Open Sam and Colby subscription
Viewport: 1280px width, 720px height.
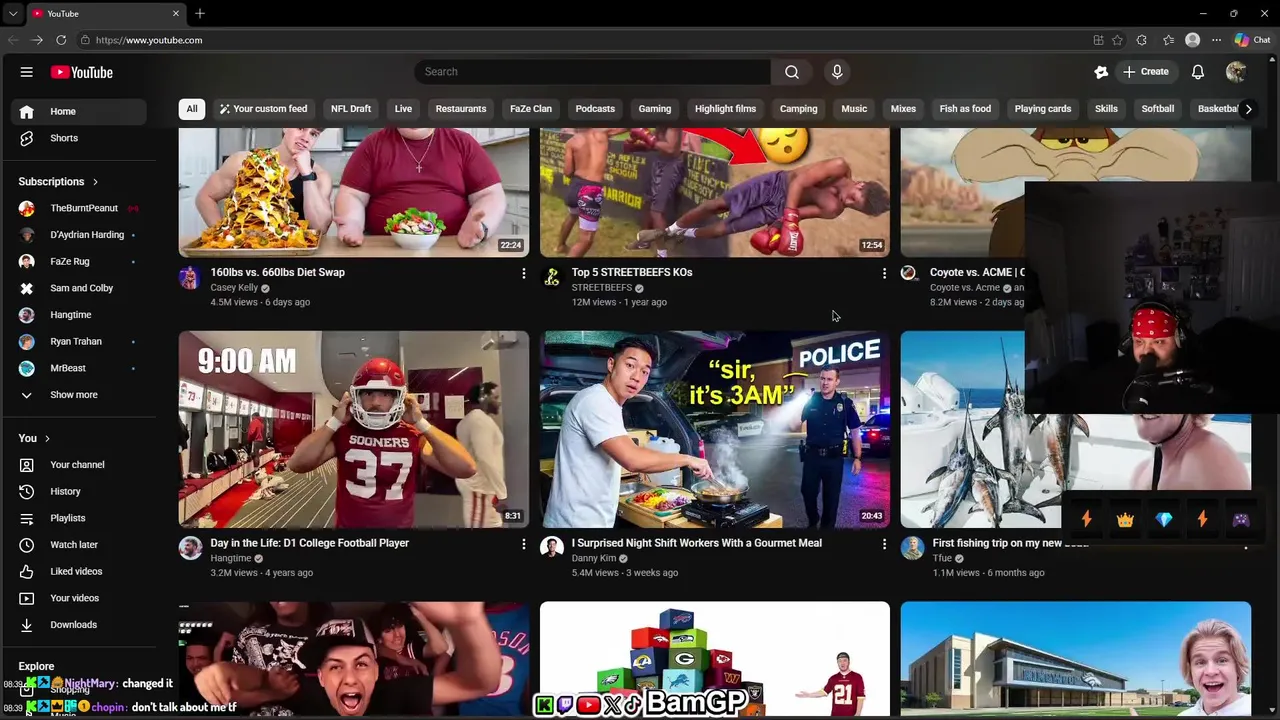(x=78, y=288)
